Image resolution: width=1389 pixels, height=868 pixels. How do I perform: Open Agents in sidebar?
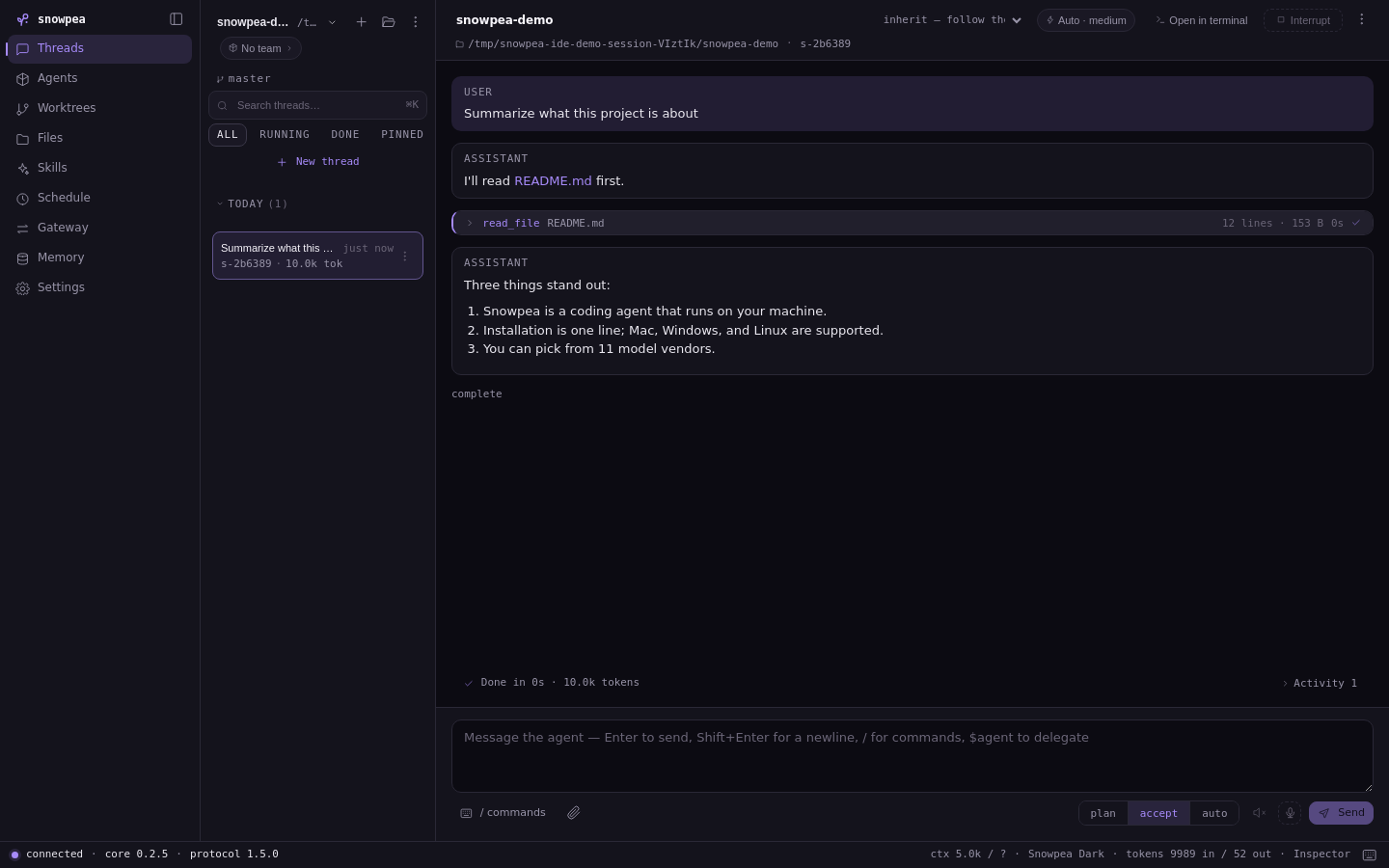tap(99, 78)
